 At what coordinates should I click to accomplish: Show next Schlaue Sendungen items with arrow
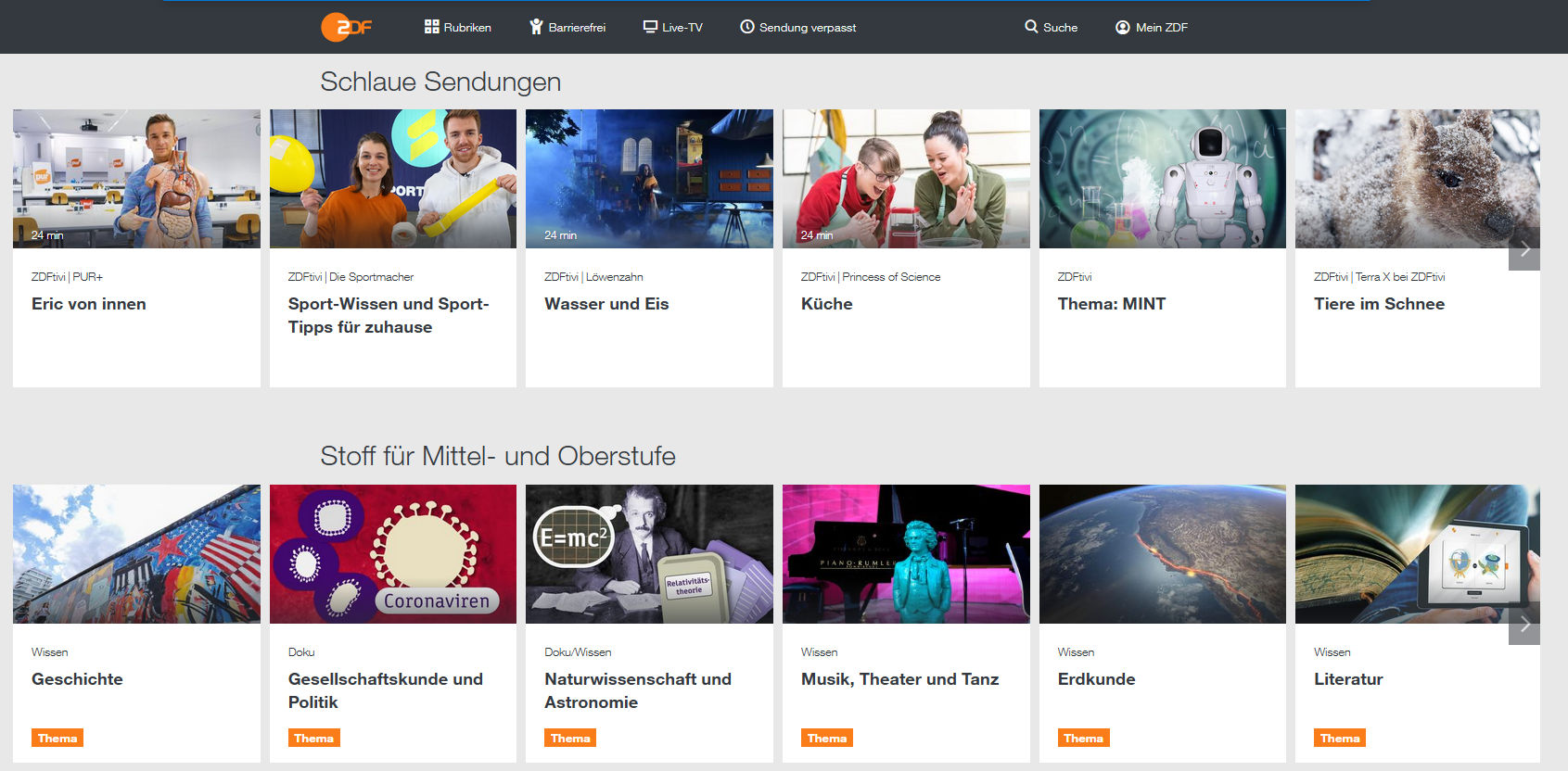coord(1524,249)
